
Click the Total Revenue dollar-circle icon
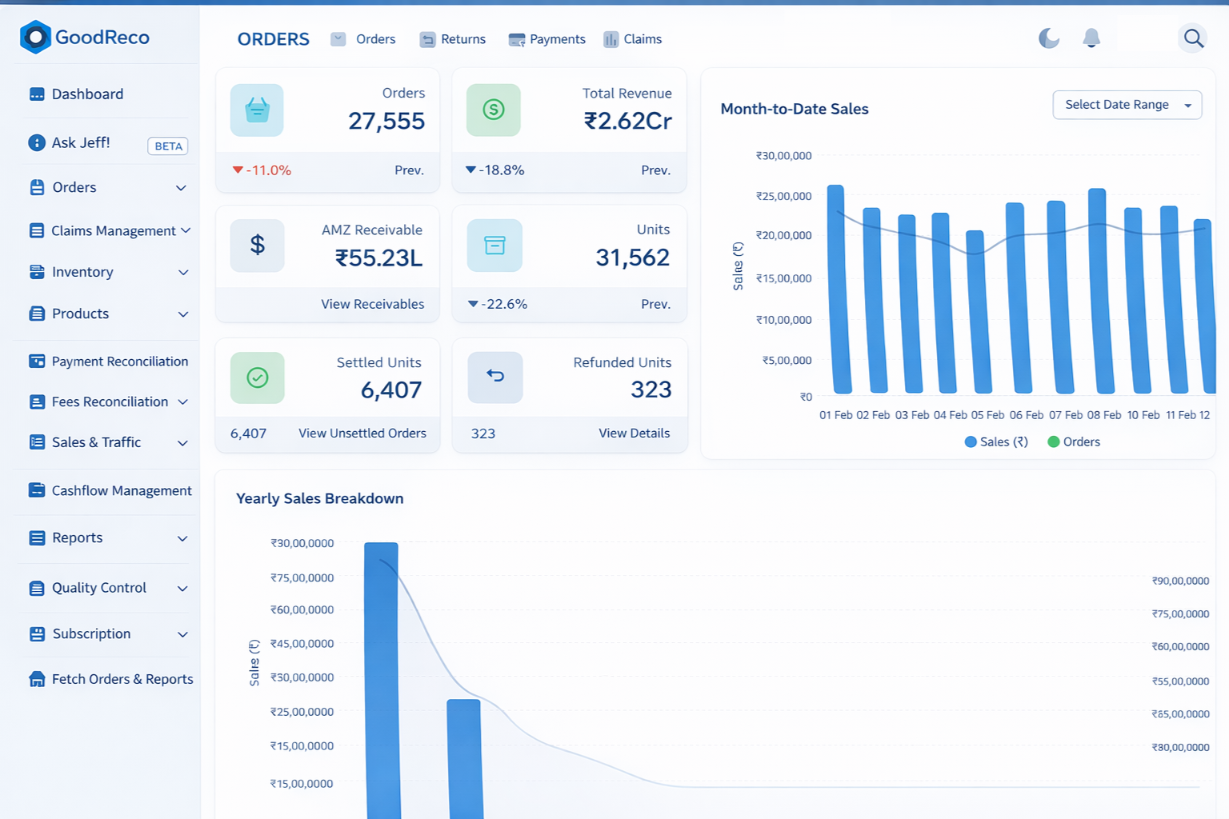(x=493, y=110)
